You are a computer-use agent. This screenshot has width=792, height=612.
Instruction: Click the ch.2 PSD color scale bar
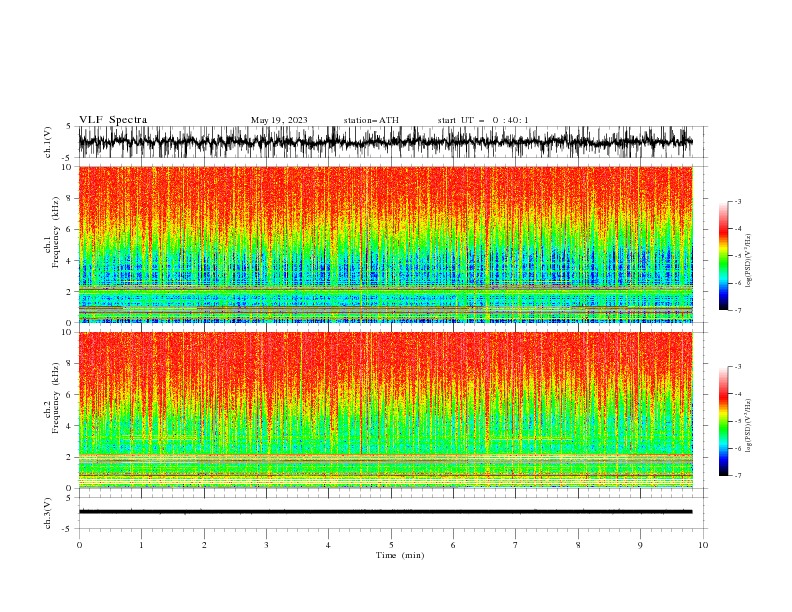pos(723,421)
